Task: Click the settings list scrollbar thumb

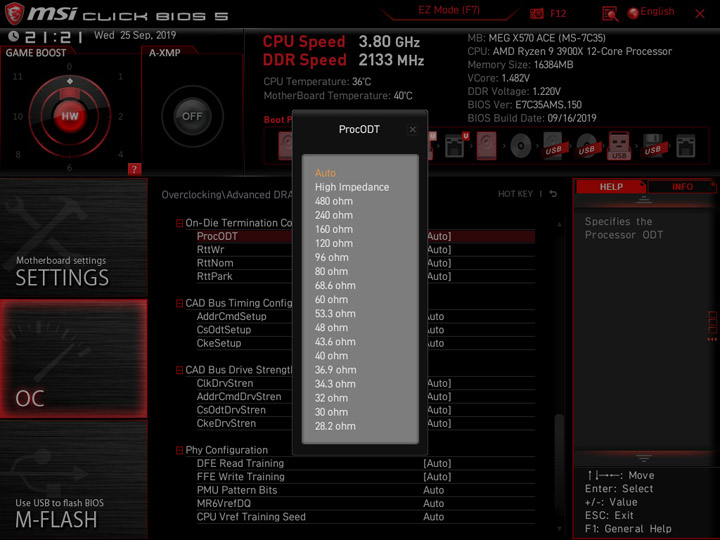Action: click(559, 467)
